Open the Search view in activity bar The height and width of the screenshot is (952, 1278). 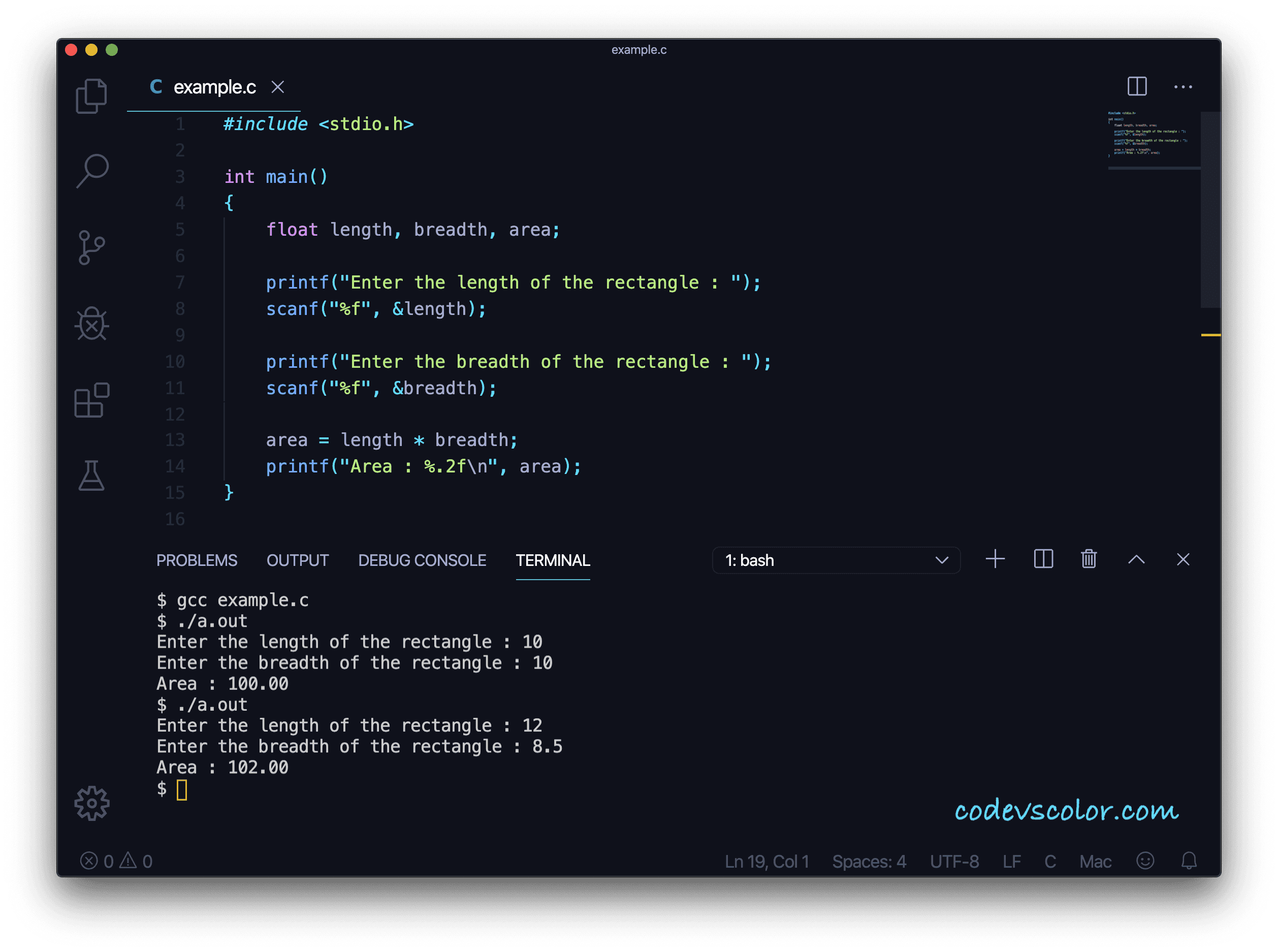pos(92,171)
